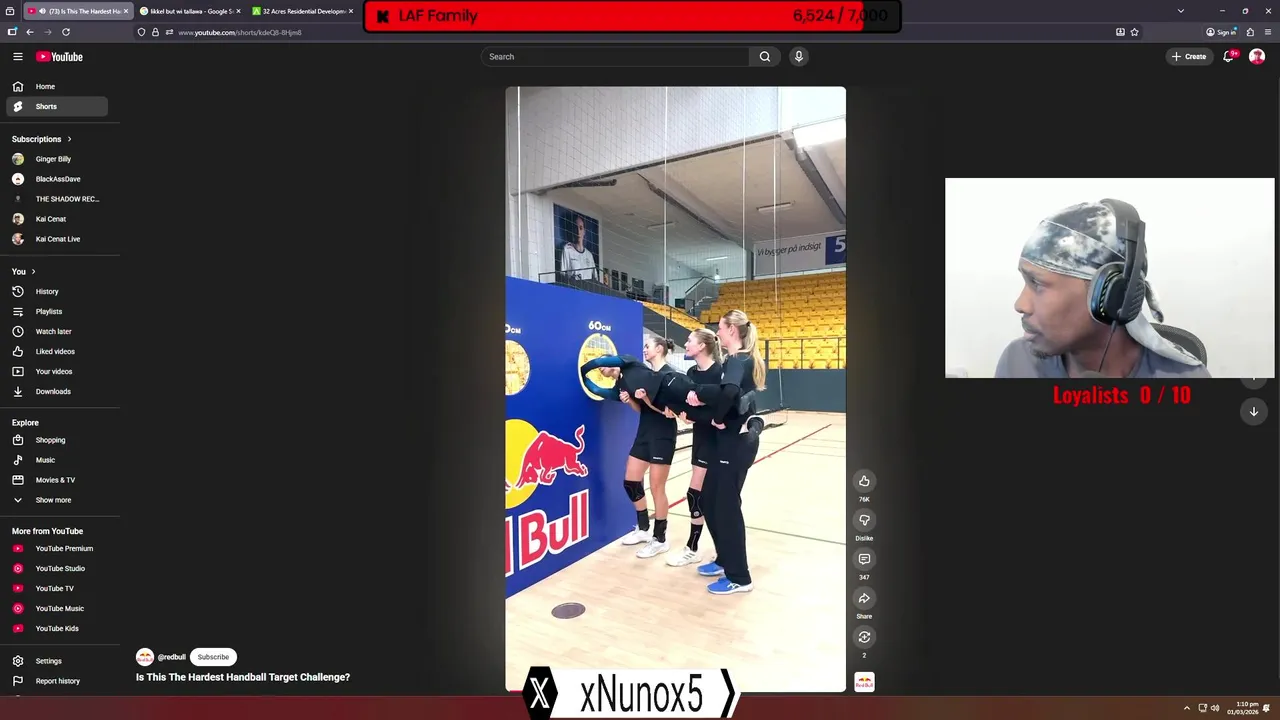Focus the YouTube search box
This screenshot has width=1280, height=720.
[615, 57]
